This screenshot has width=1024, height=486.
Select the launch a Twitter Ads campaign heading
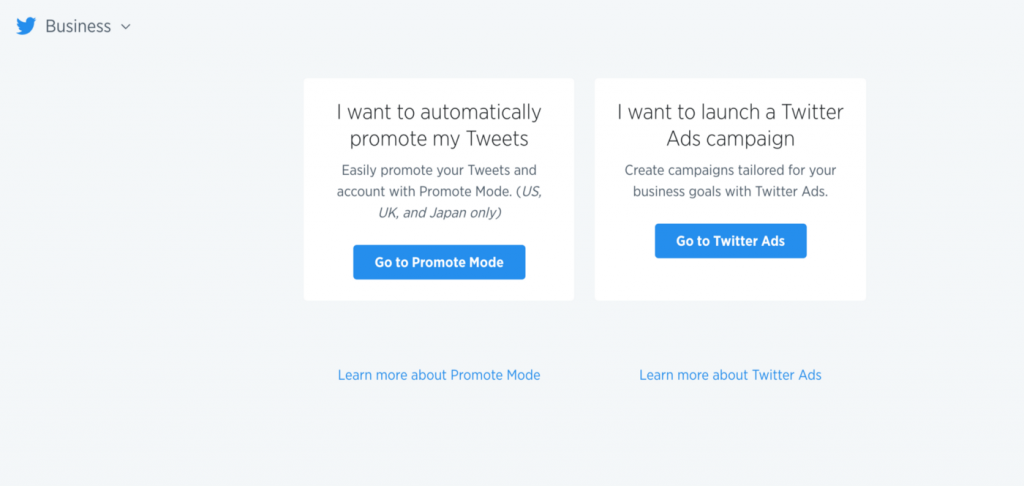pos(730,125)
